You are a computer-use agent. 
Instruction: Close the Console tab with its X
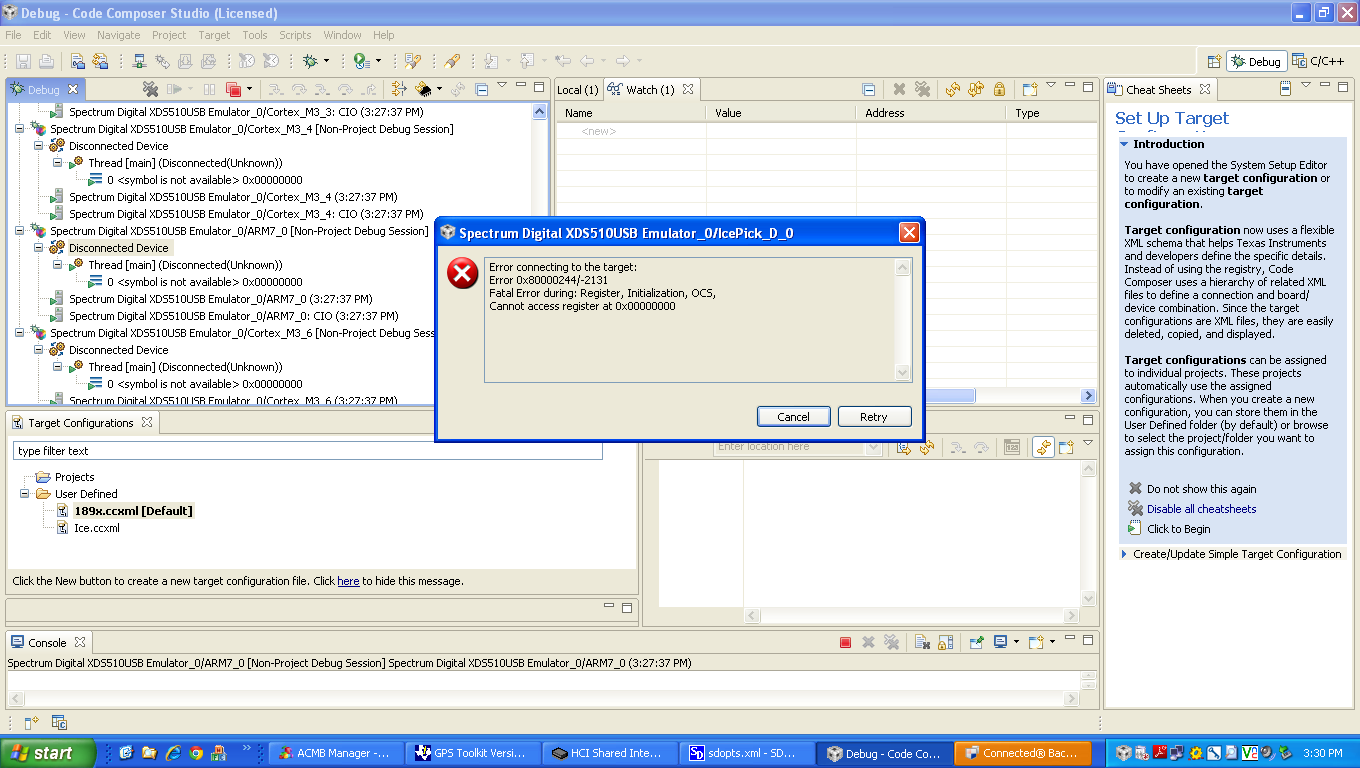[x=80, y=642]
